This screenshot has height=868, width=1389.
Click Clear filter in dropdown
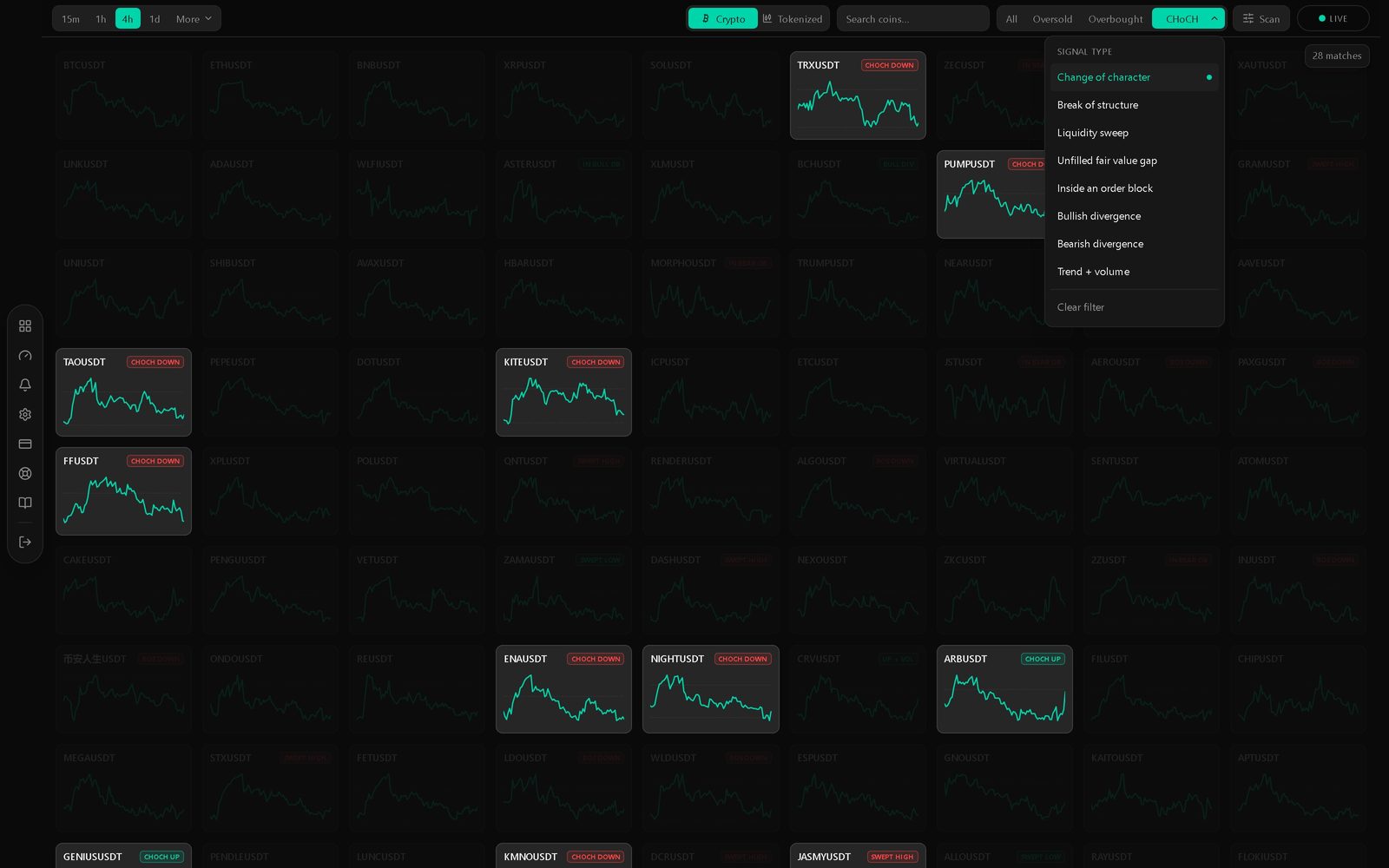coord(1135,307)
